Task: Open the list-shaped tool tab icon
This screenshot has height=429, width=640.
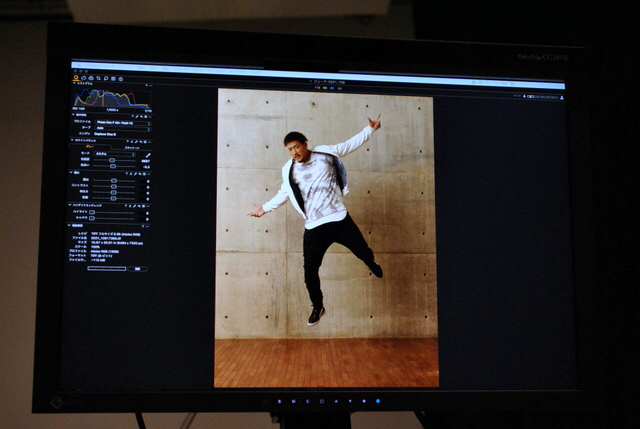Action: [113, 79]
